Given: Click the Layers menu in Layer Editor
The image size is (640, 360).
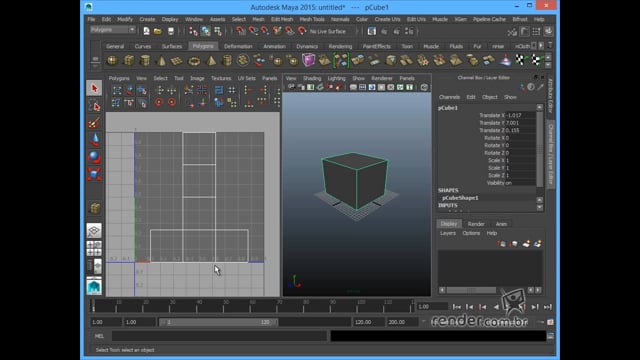Looking at the screenshot, I should tap(448, 233).
